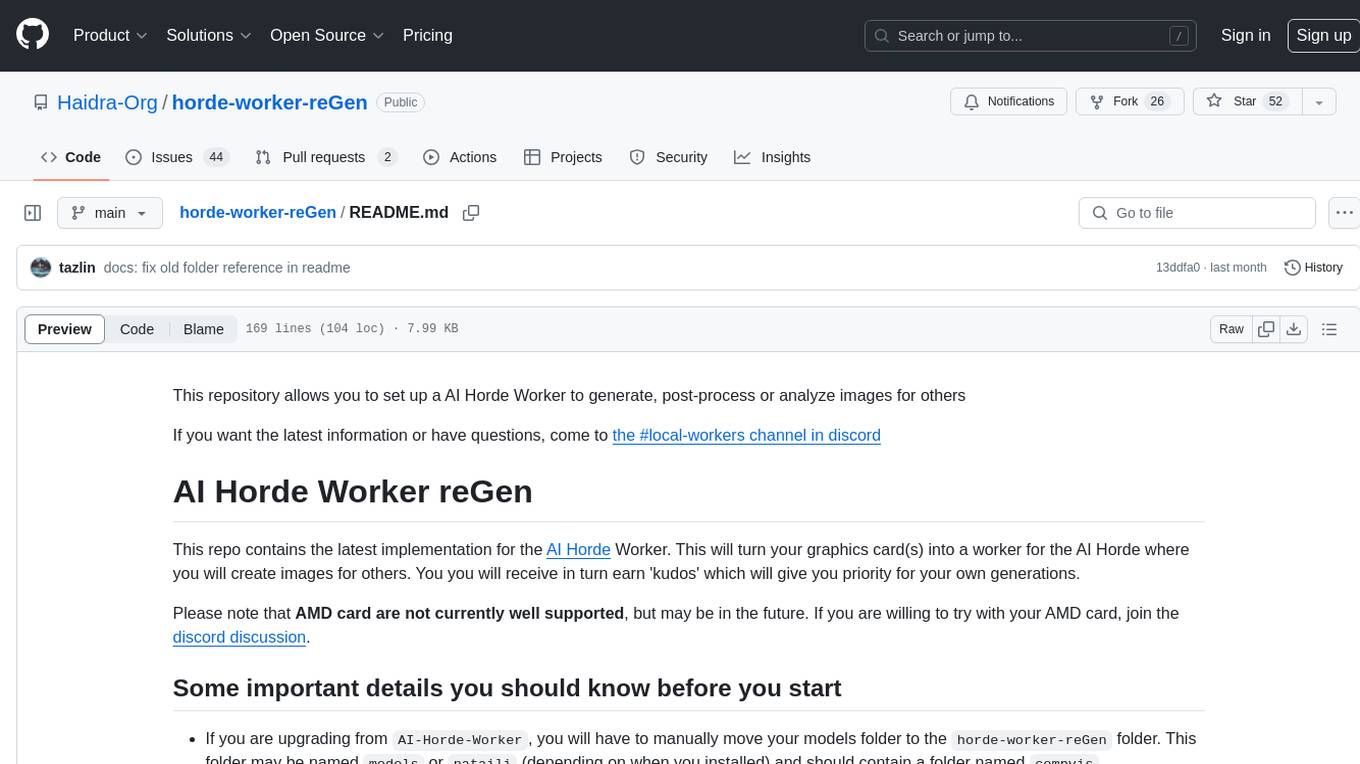Open commit 13ddfa0
Image resolution: width=1360 pixels, height=764 pixels.
click(x=1178, y=268)
